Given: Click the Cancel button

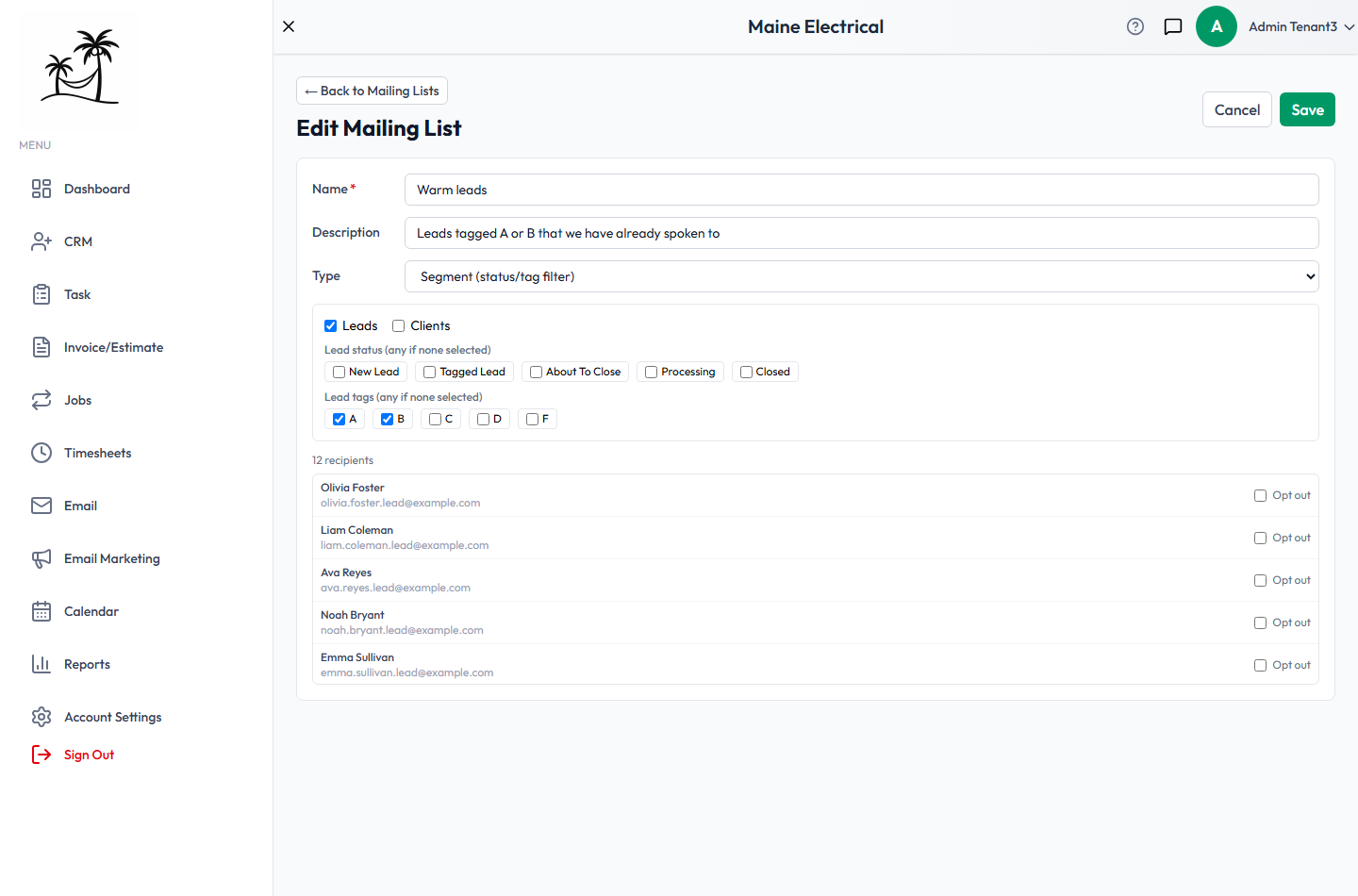Looking at the screenshot, I should click(1237, 109).
